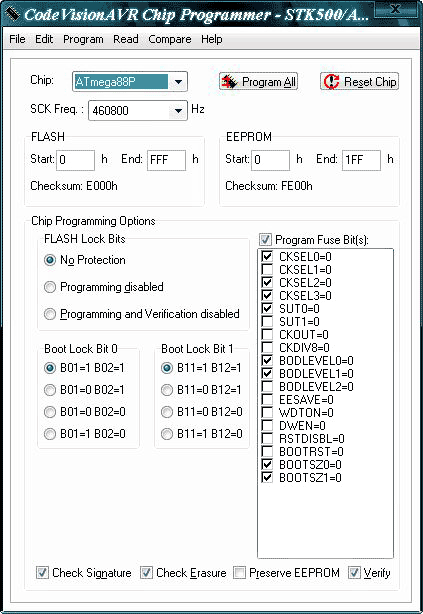Select B11=1 B12=0 boot lock option
Screen dimensions: 423x614
point(167,434)
